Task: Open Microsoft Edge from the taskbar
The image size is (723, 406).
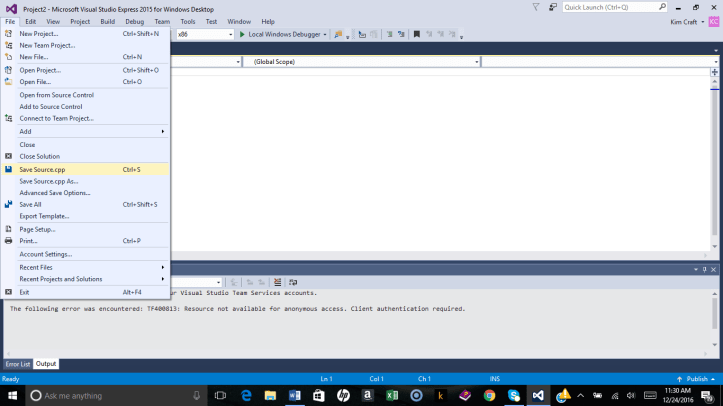Action: (246, 395)
